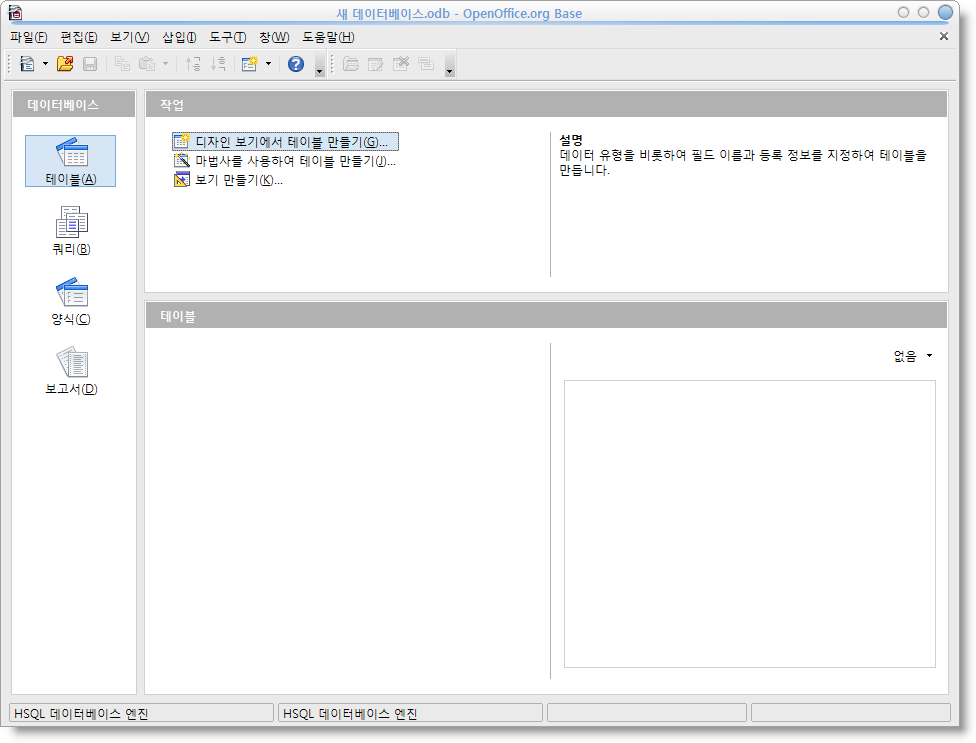Open the 창 menu
Screen dimensions: 976x743
(274, 37)
